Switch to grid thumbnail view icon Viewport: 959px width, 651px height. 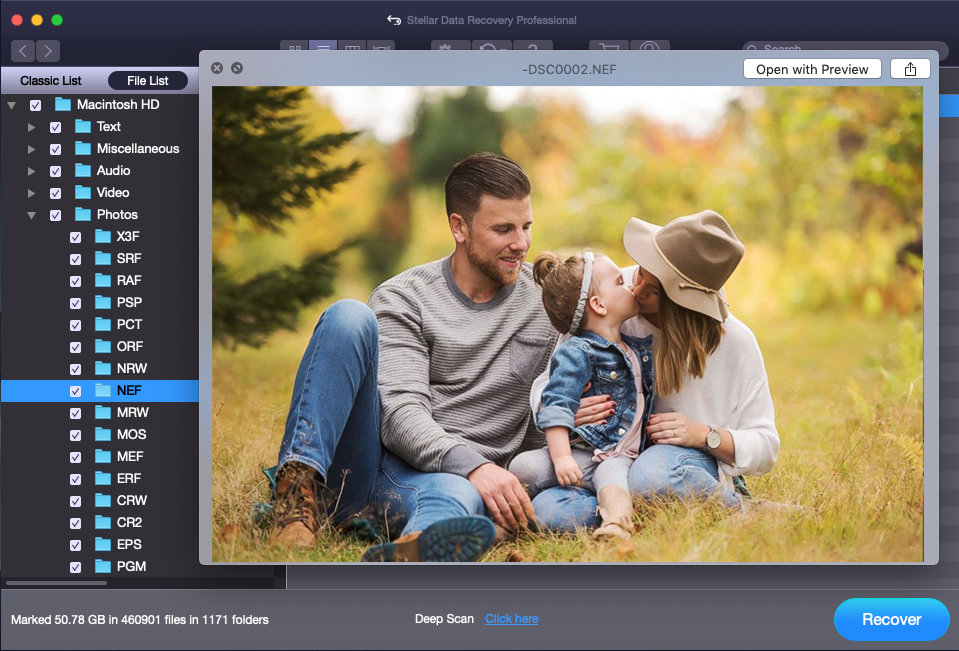(295, 47)
